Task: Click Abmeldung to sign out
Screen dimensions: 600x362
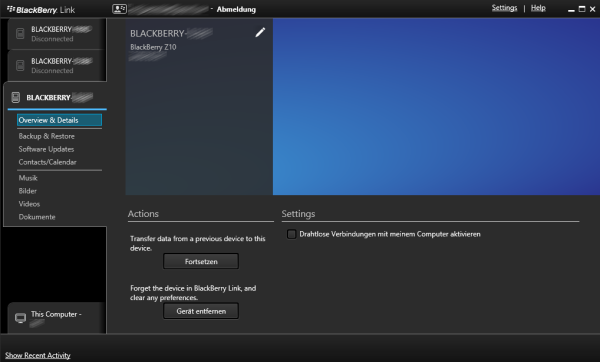Action: coord(236,9)
